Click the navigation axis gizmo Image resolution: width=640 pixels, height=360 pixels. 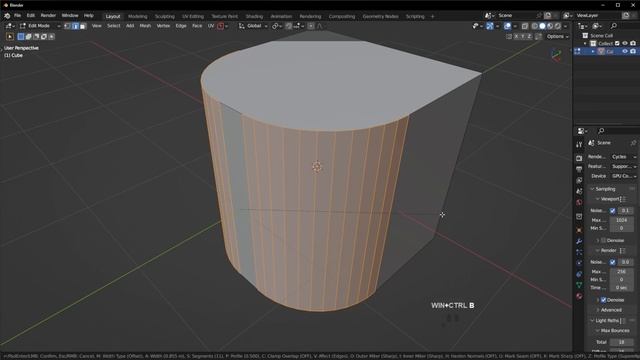[x=556, y=55]
